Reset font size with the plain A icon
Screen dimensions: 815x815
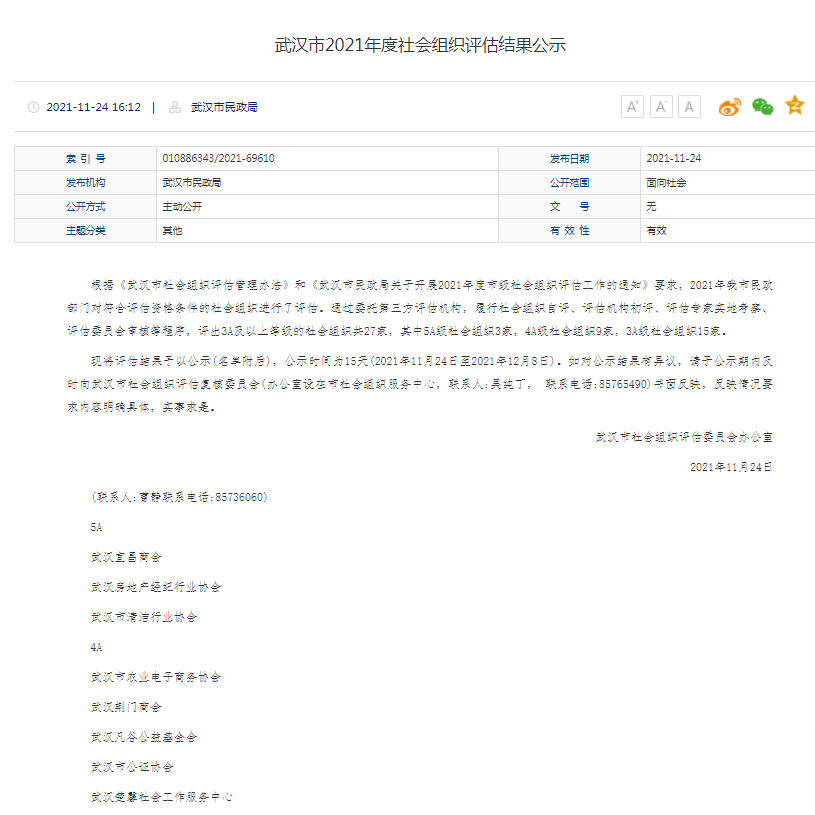click(x=689, y=107)
